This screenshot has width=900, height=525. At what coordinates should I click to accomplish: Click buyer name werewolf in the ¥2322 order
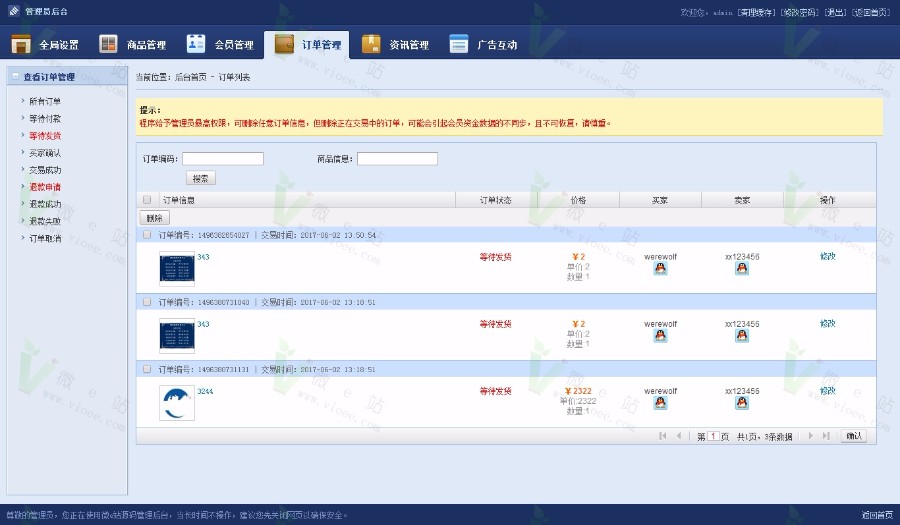(660, 391)
